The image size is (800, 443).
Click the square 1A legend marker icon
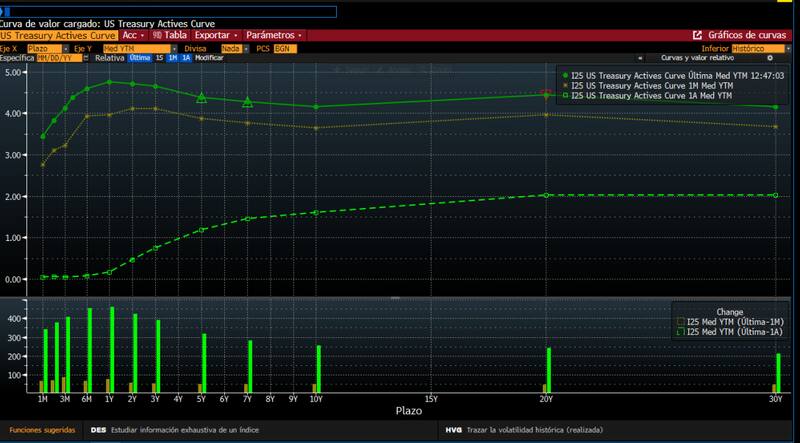pyautogui.click(x=565, y=95)
